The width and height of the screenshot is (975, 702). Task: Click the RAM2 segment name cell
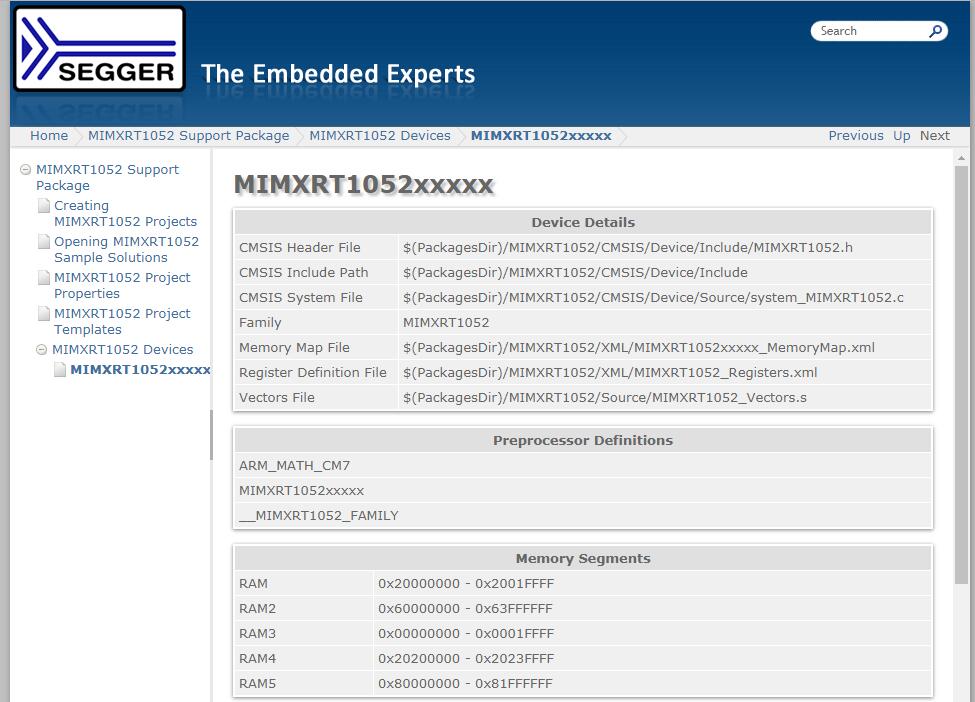(x=303, y=609)
